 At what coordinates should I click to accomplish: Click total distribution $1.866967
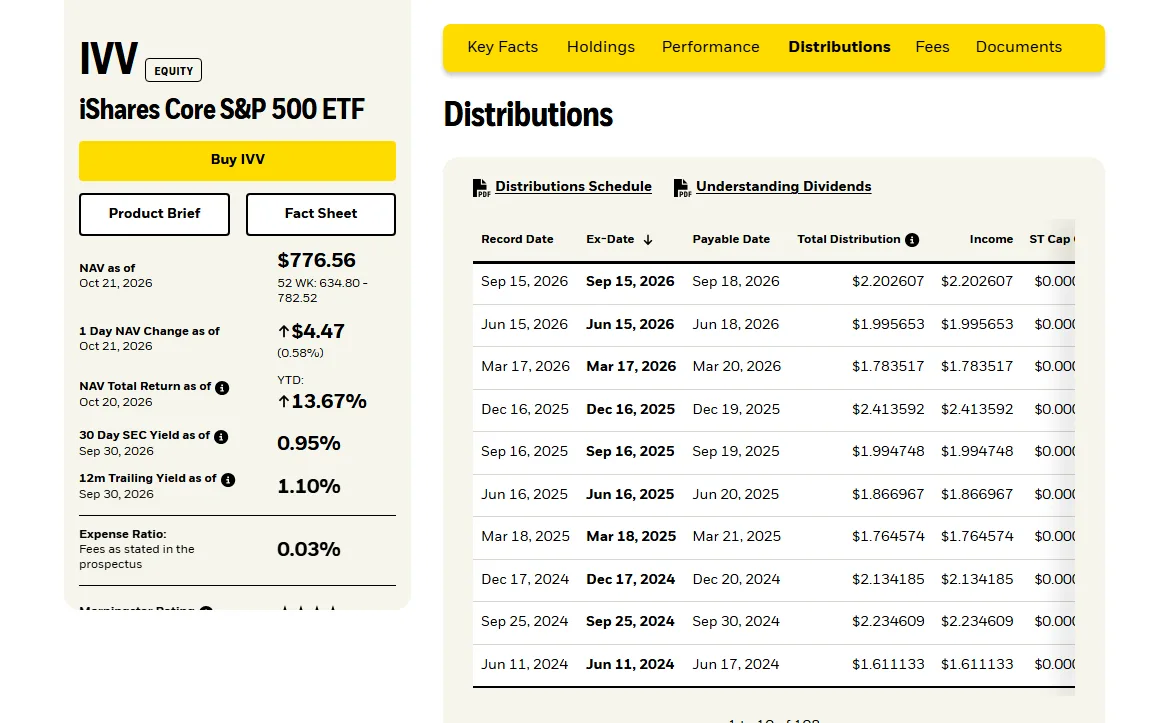tap(888, 495)
